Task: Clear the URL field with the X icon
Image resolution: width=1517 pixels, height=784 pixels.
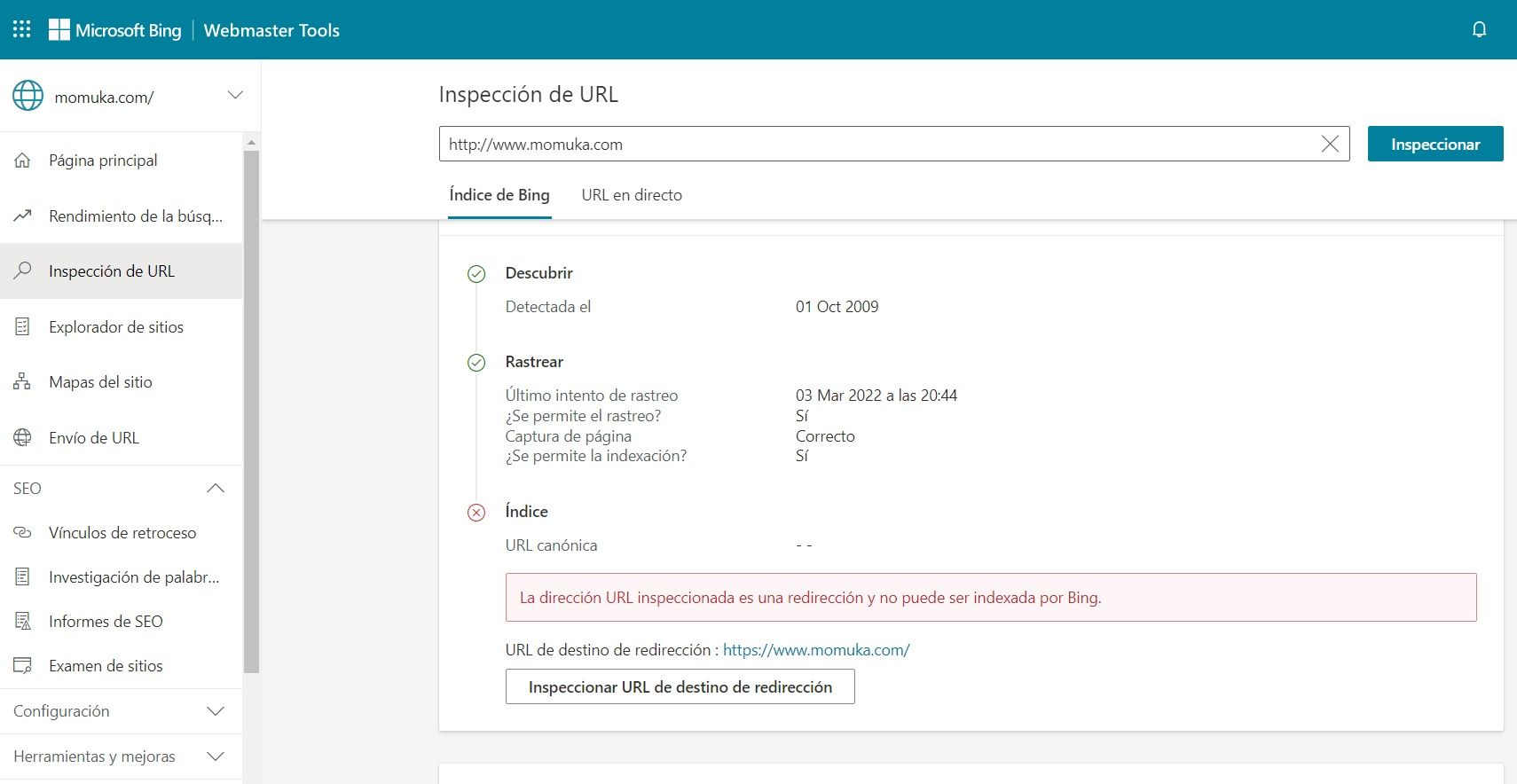Action: [x=1330, y=144]
